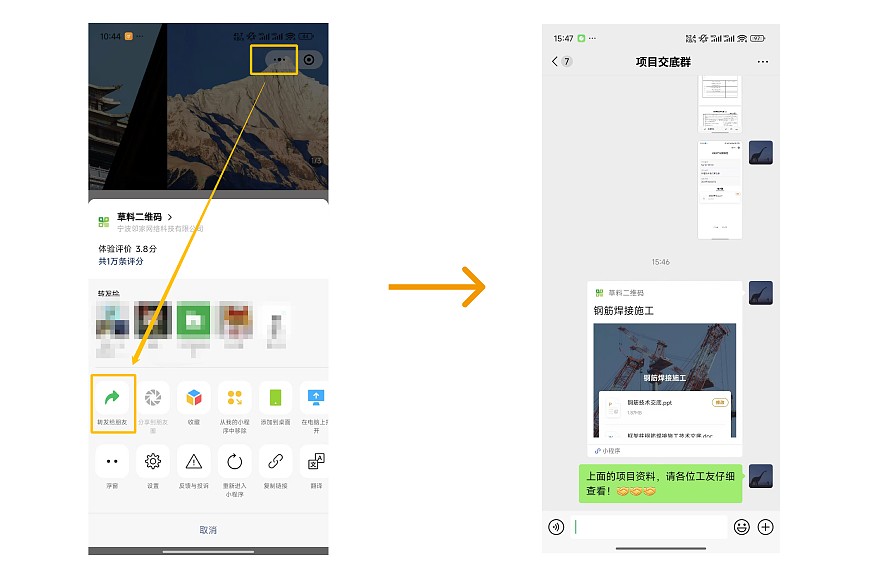
Task: Select the 在电脑上打开 monitor icon
Action: click(x=315, y=397)
